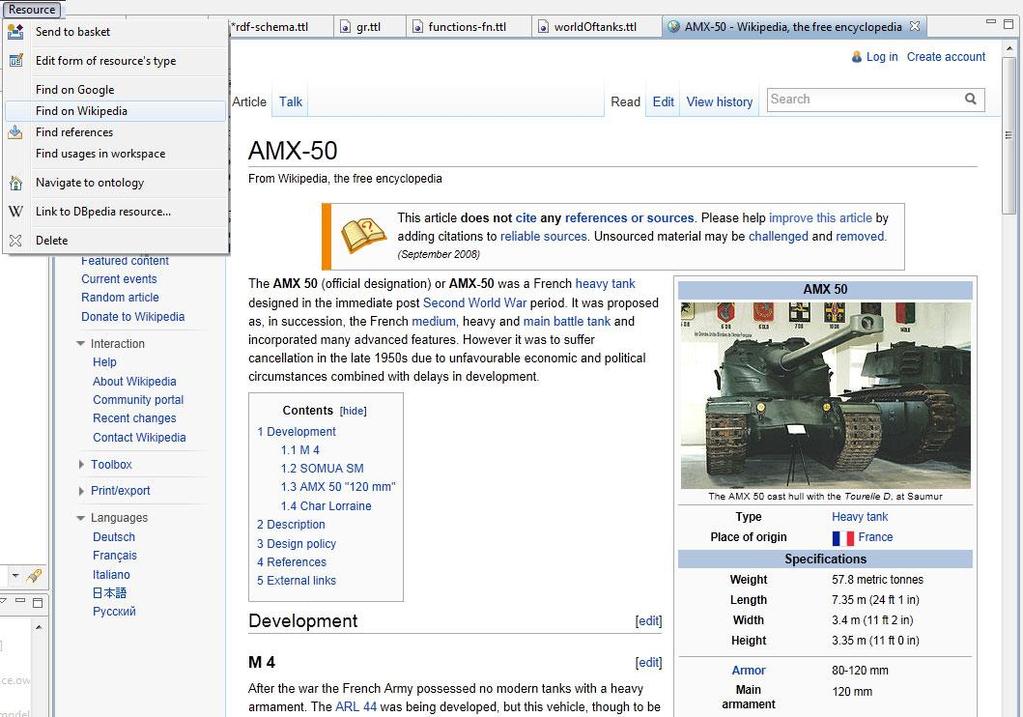Open the heavy tank link in intro
The height and width of the screenshot is (717, 1023).
point(605,283)
